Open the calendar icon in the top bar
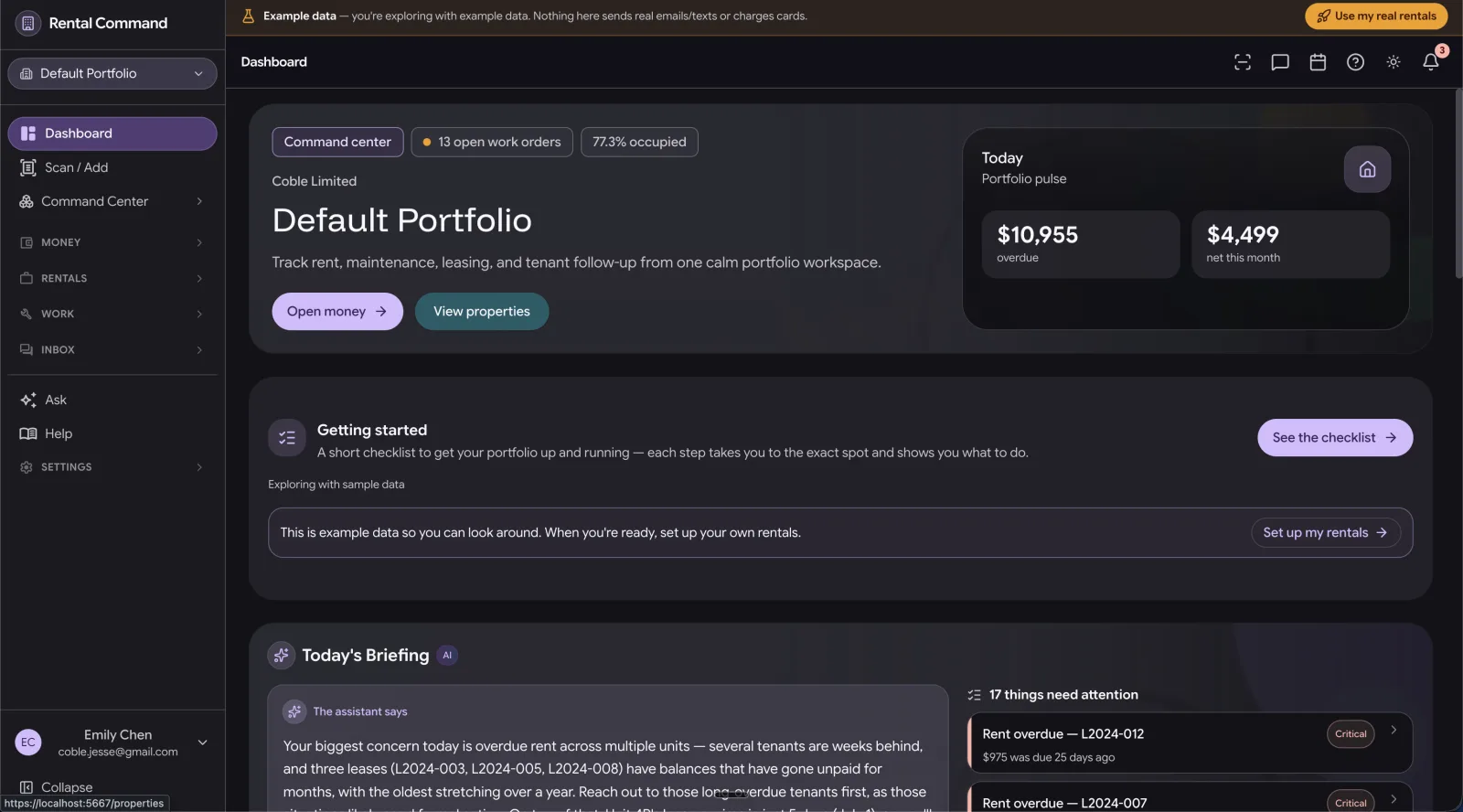The width and height of the screenshot is (1463, 812). [x=1318, y=62]
